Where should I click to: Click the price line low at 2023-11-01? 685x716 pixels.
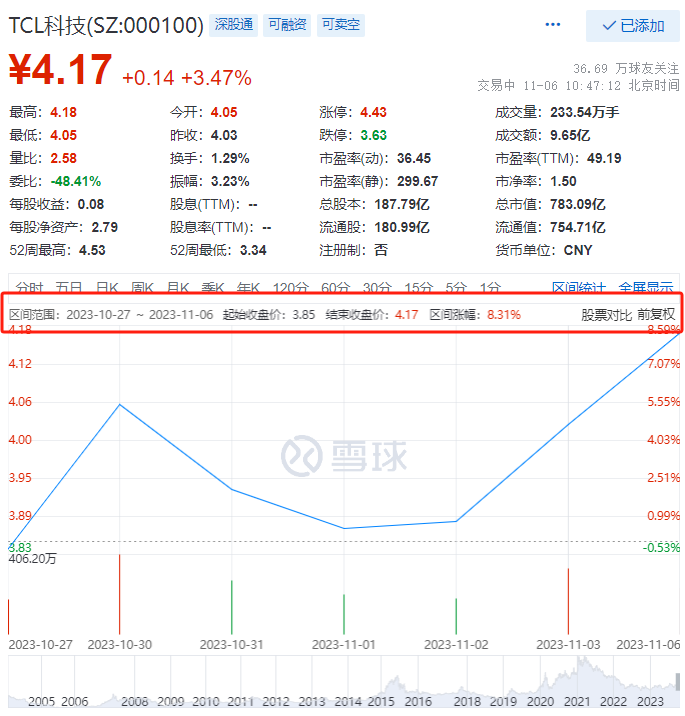pos(344,528)
